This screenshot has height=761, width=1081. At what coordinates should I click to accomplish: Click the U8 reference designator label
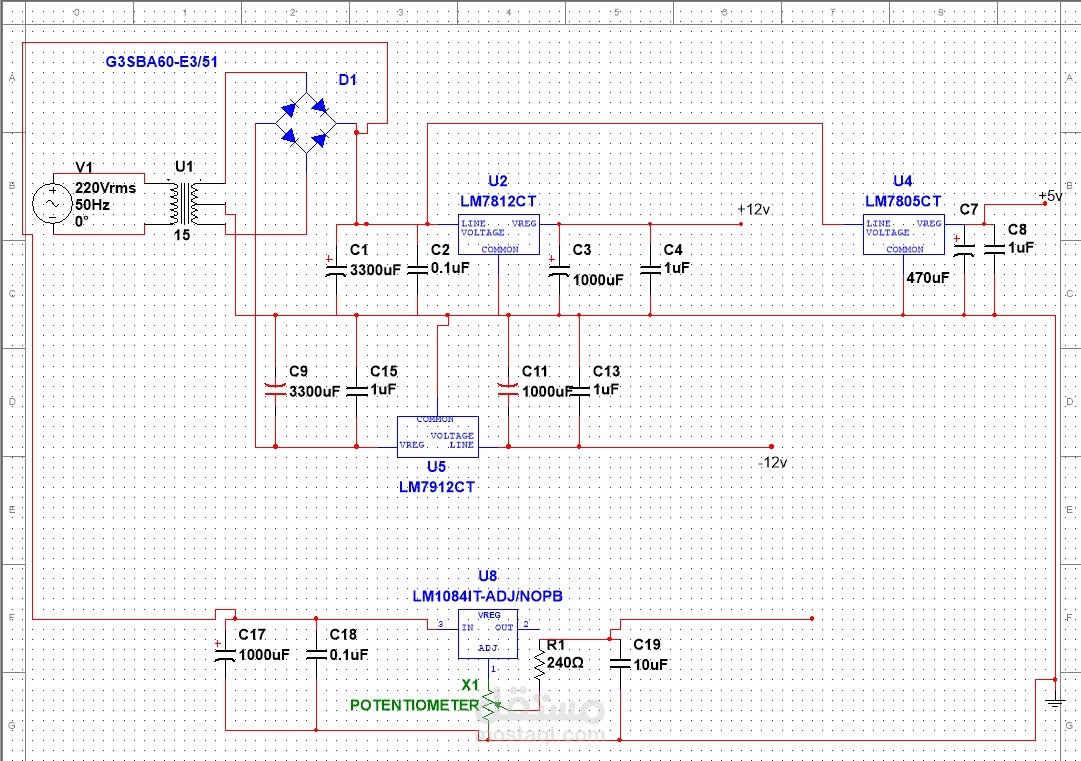[x=487, y=576]
